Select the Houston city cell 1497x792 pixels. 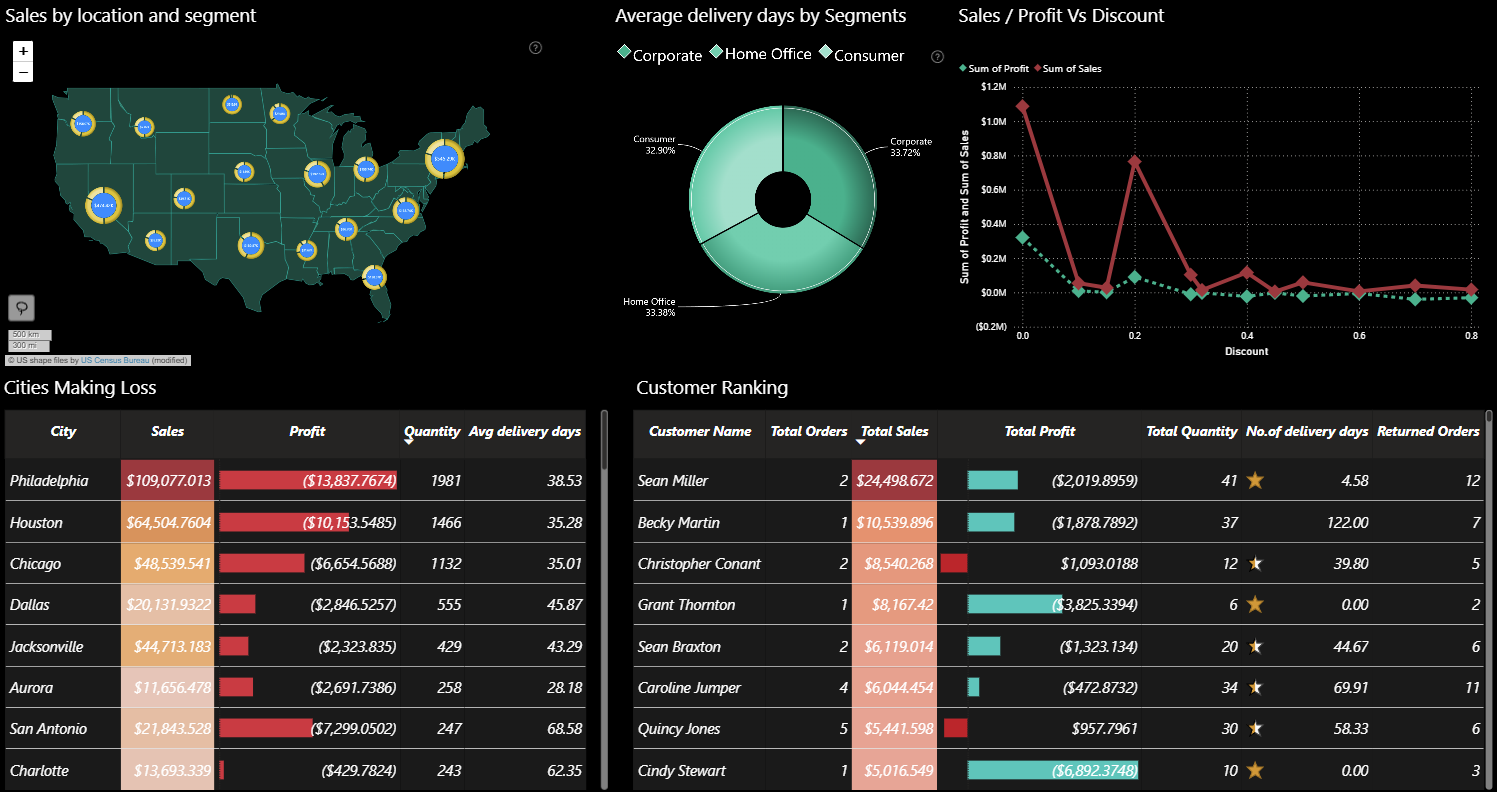click(x=63, y=523)
